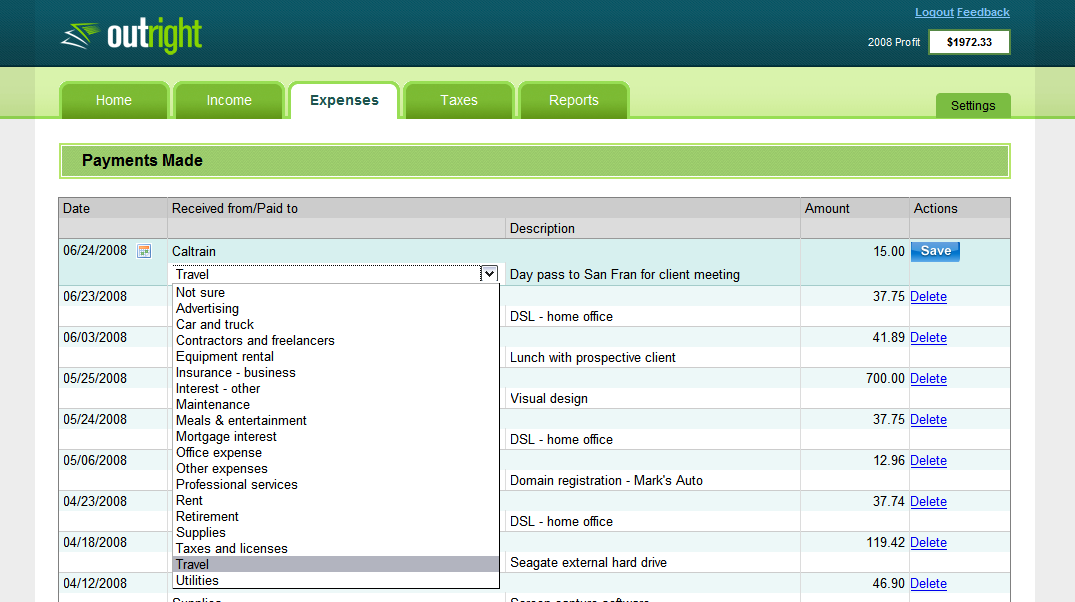Select Meals & entertainment option
The height and width of the screenshot is (602, 1075).
click(x=335, y=420)
